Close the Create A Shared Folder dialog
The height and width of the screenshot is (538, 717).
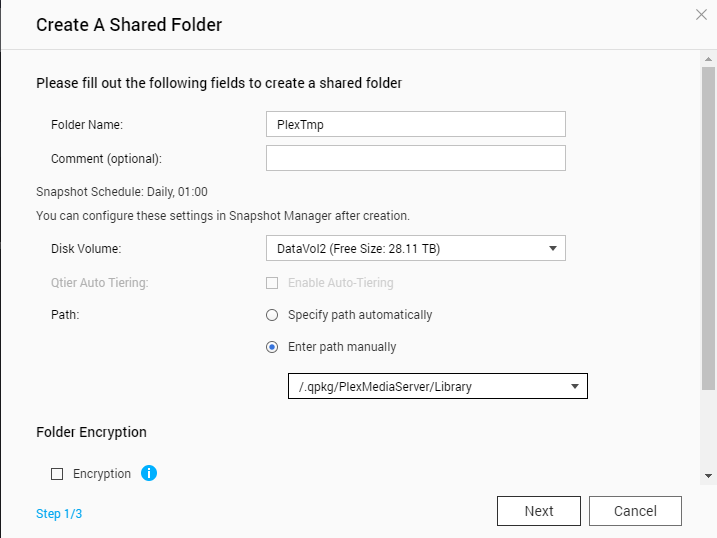point(702,15)
